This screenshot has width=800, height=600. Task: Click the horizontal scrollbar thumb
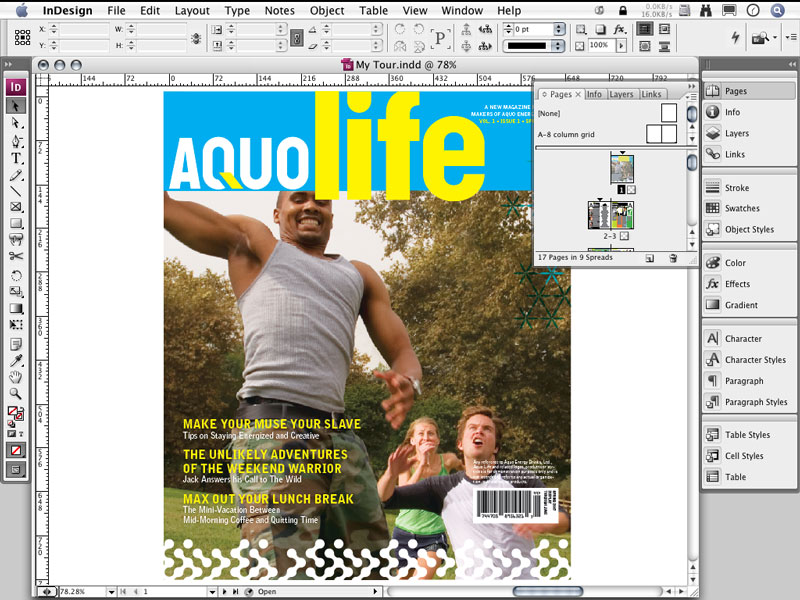coord(547,592)
